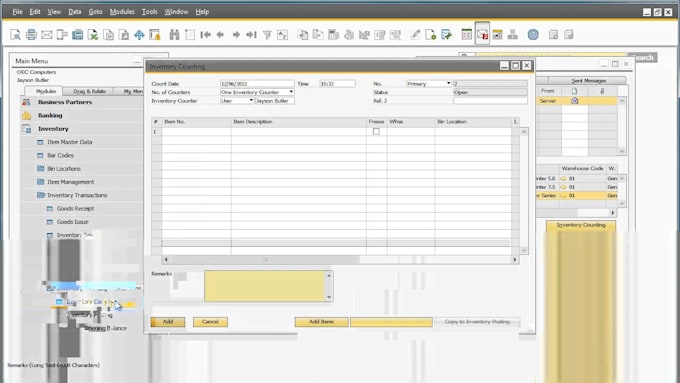Switch to Find mode with binoculars icon

click(174, 35)
